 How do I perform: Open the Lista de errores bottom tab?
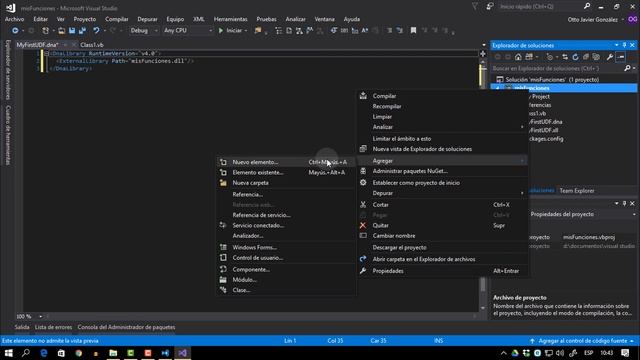(53, 327)
